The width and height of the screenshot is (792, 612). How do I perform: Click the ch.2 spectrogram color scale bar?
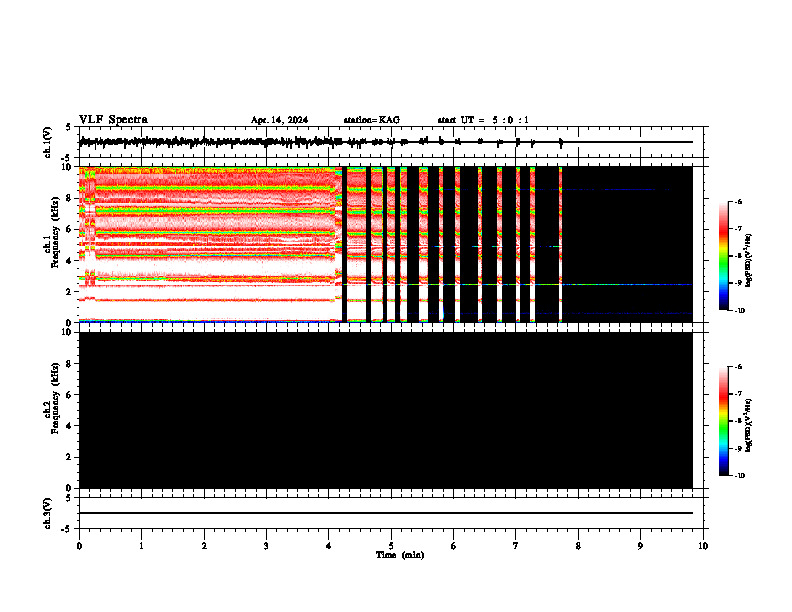724,421
